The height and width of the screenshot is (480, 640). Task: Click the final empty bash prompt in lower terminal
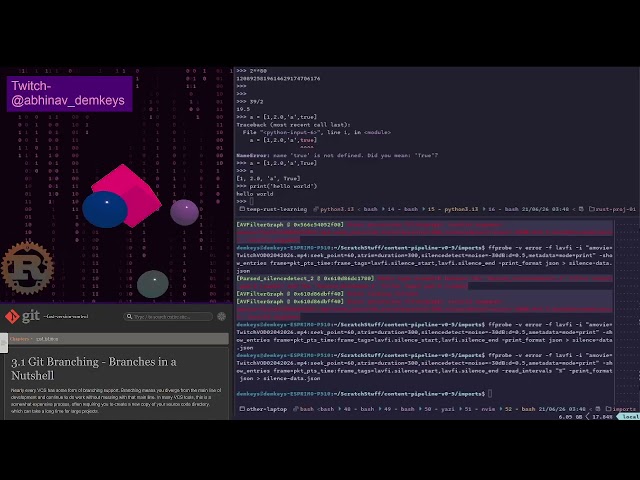tap(364, 394)
